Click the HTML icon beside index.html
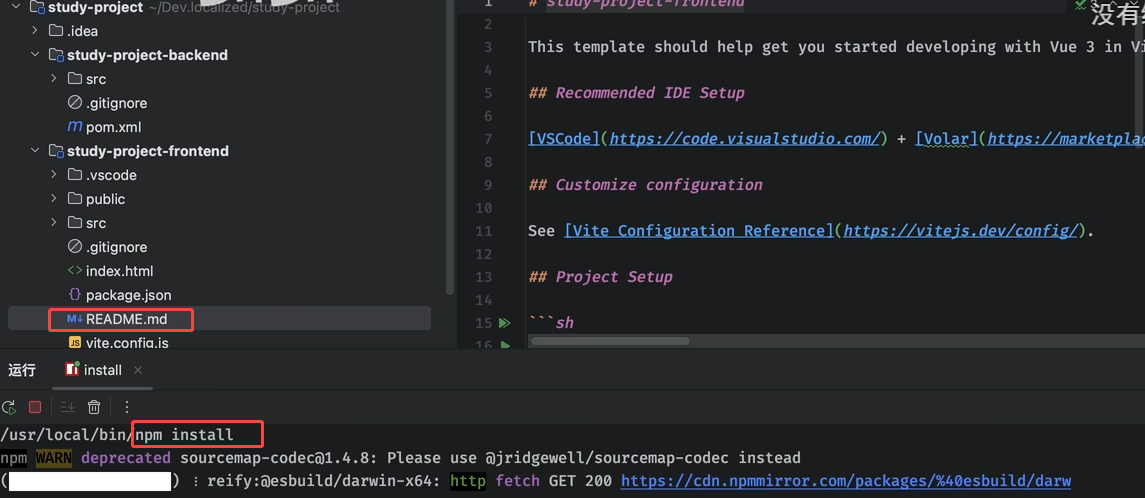Image resolution: width=1145 pixels, height=498 pixels. click(74, 271)
